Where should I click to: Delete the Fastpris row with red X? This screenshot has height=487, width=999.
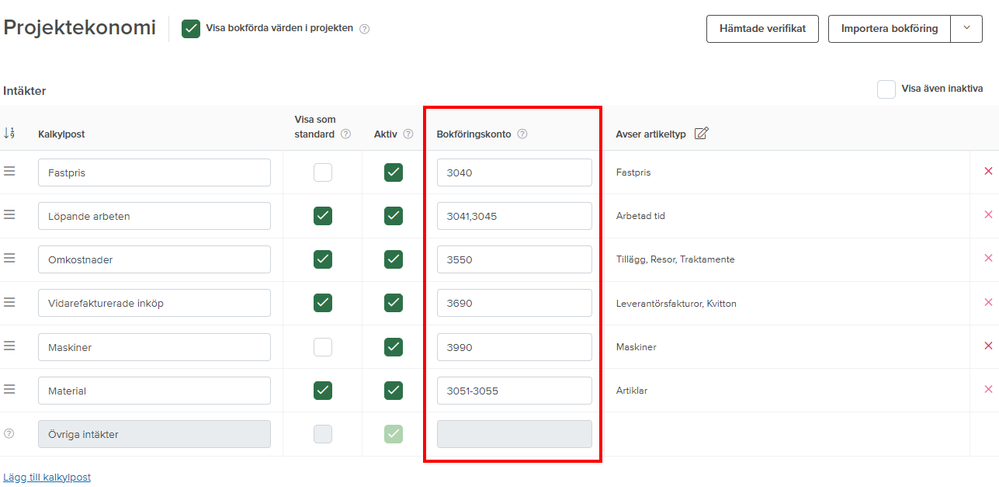pos(988,172)
